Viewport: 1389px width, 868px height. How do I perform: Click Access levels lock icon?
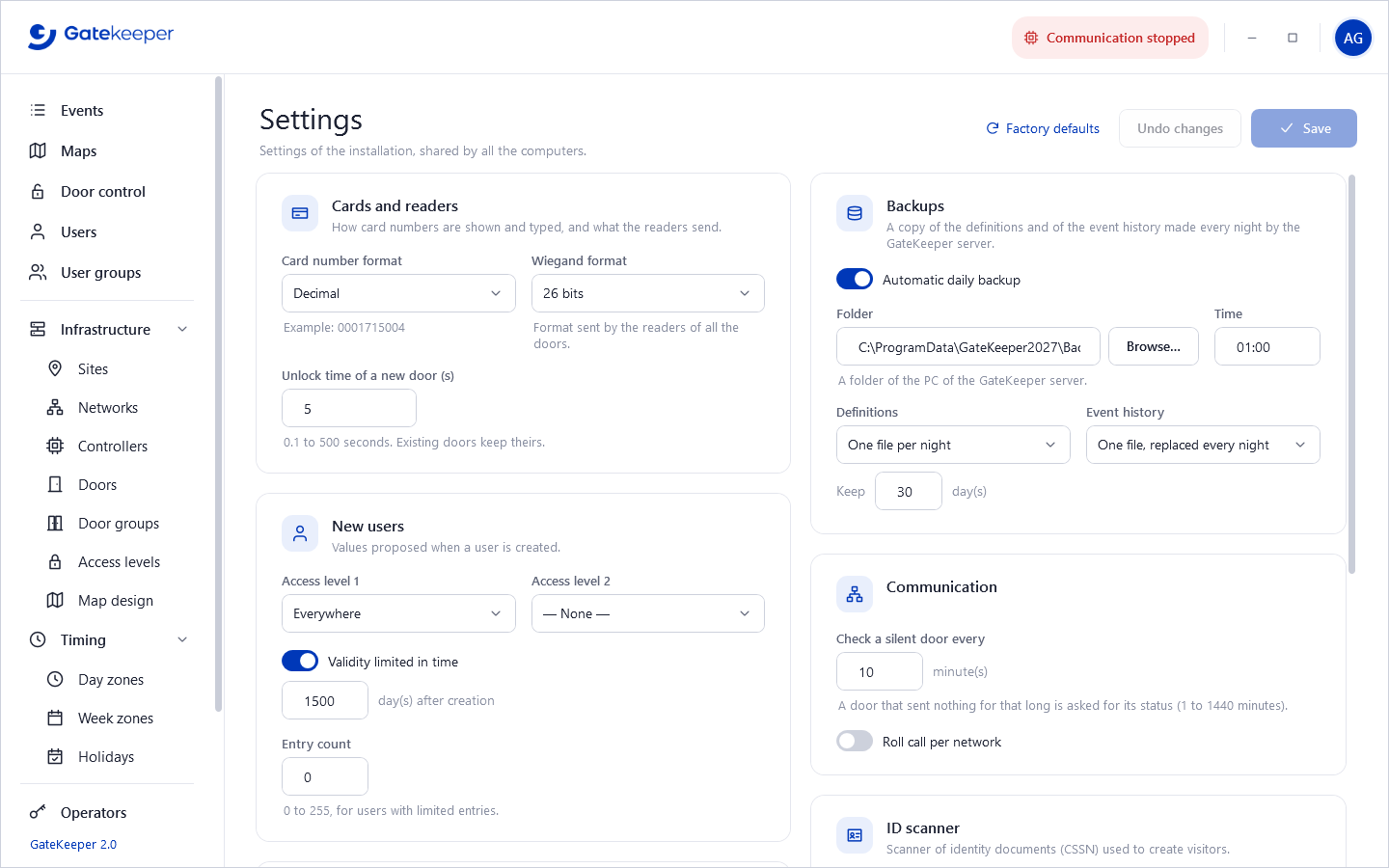[55, 561]
